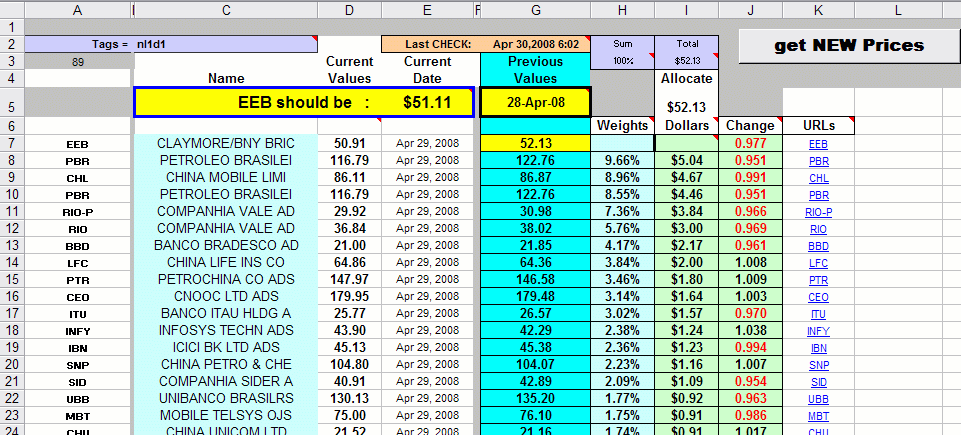Screen dimensions: 961x435
Task: Select column H header
Action: pyautogui.click(x=623, y=10)
